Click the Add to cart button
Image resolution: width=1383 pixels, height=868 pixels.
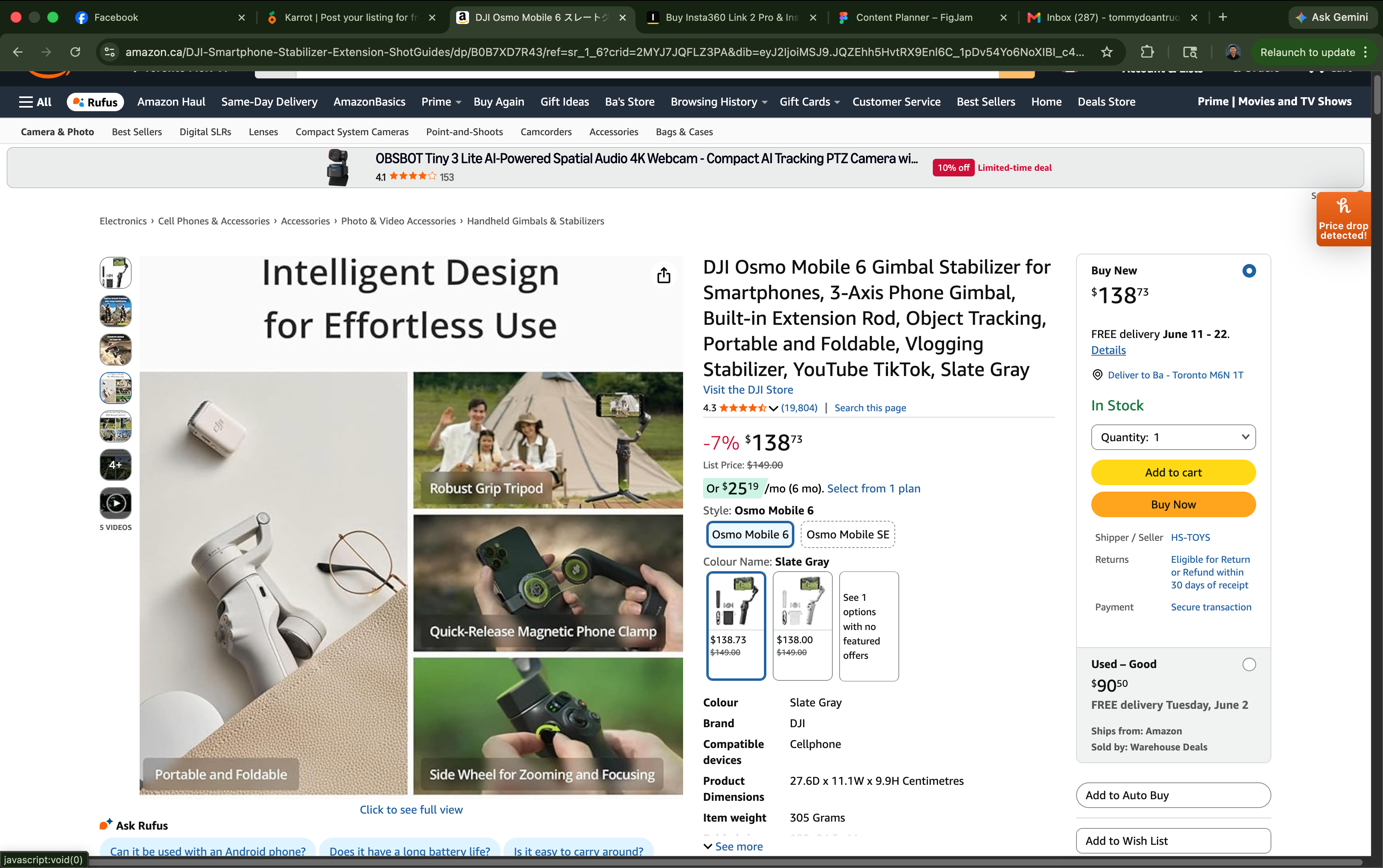point(1173,472)
